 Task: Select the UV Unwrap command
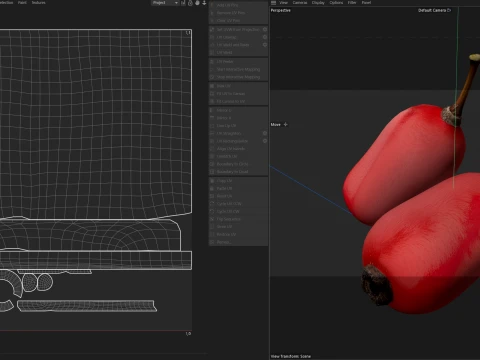tap(235, 37)
